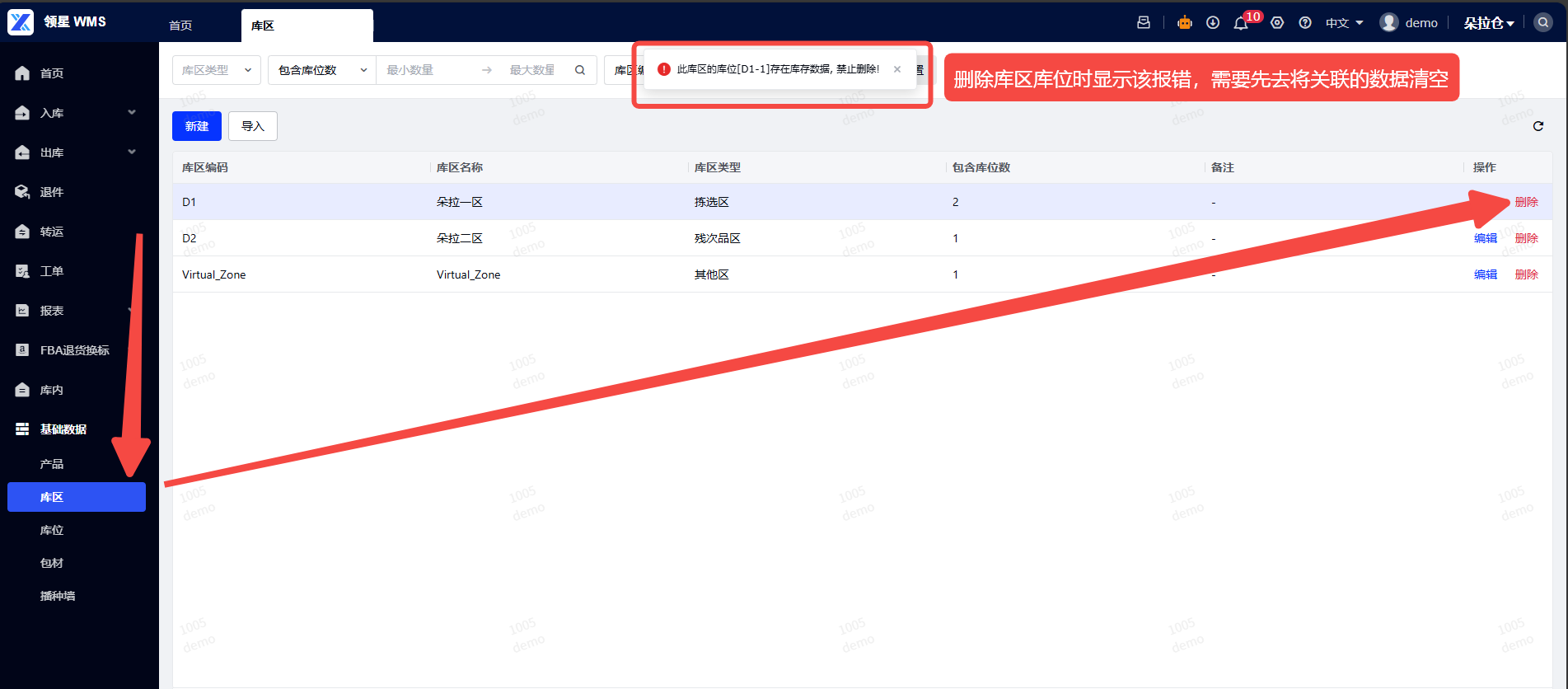This screenshot has height=689, width=1568.
Task: Click the 退件 returns icon in sidebar
Action: pyautogui.click(x=22, y=192)
